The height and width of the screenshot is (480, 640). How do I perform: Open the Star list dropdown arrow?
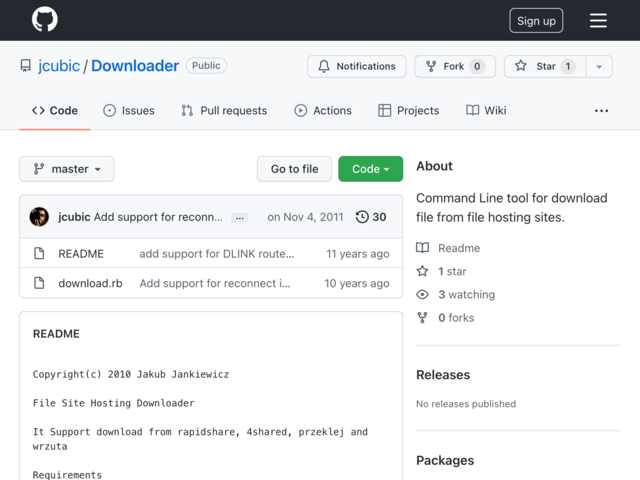tap(599, 67)
